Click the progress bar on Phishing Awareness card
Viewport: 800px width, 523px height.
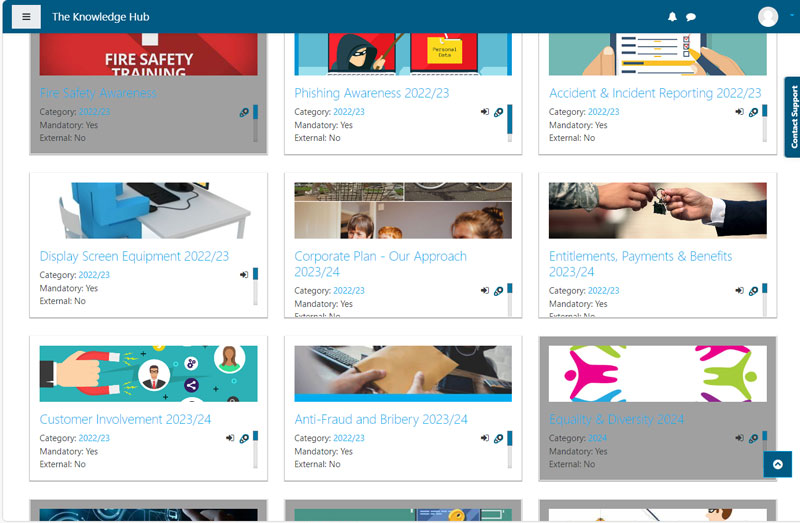[510, 123]
